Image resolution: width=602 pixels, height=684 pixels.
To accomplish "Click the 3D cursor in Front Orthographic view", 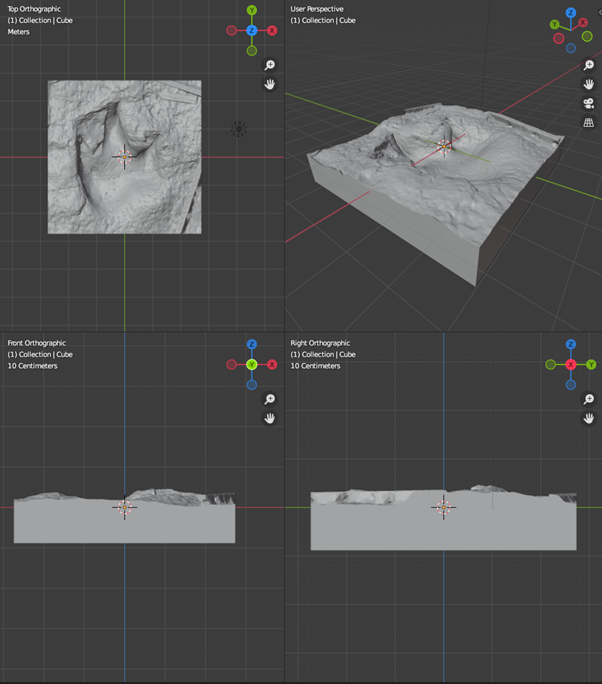I will click(124, 507).
